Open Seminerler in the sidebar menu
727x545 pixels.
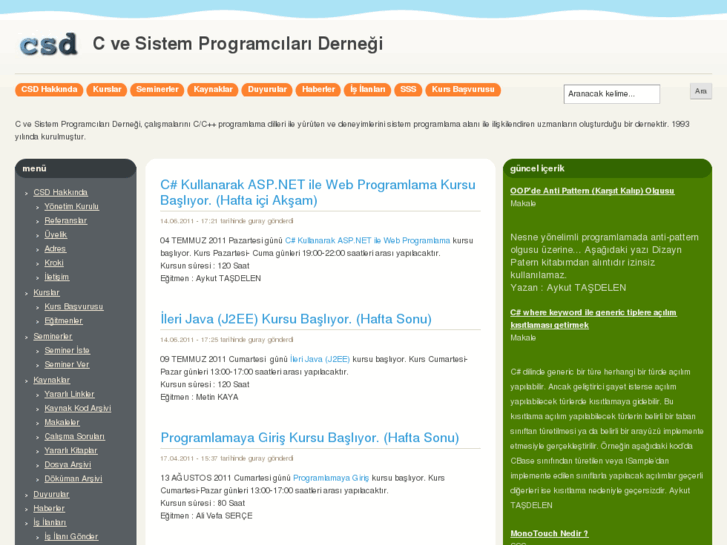52,336
